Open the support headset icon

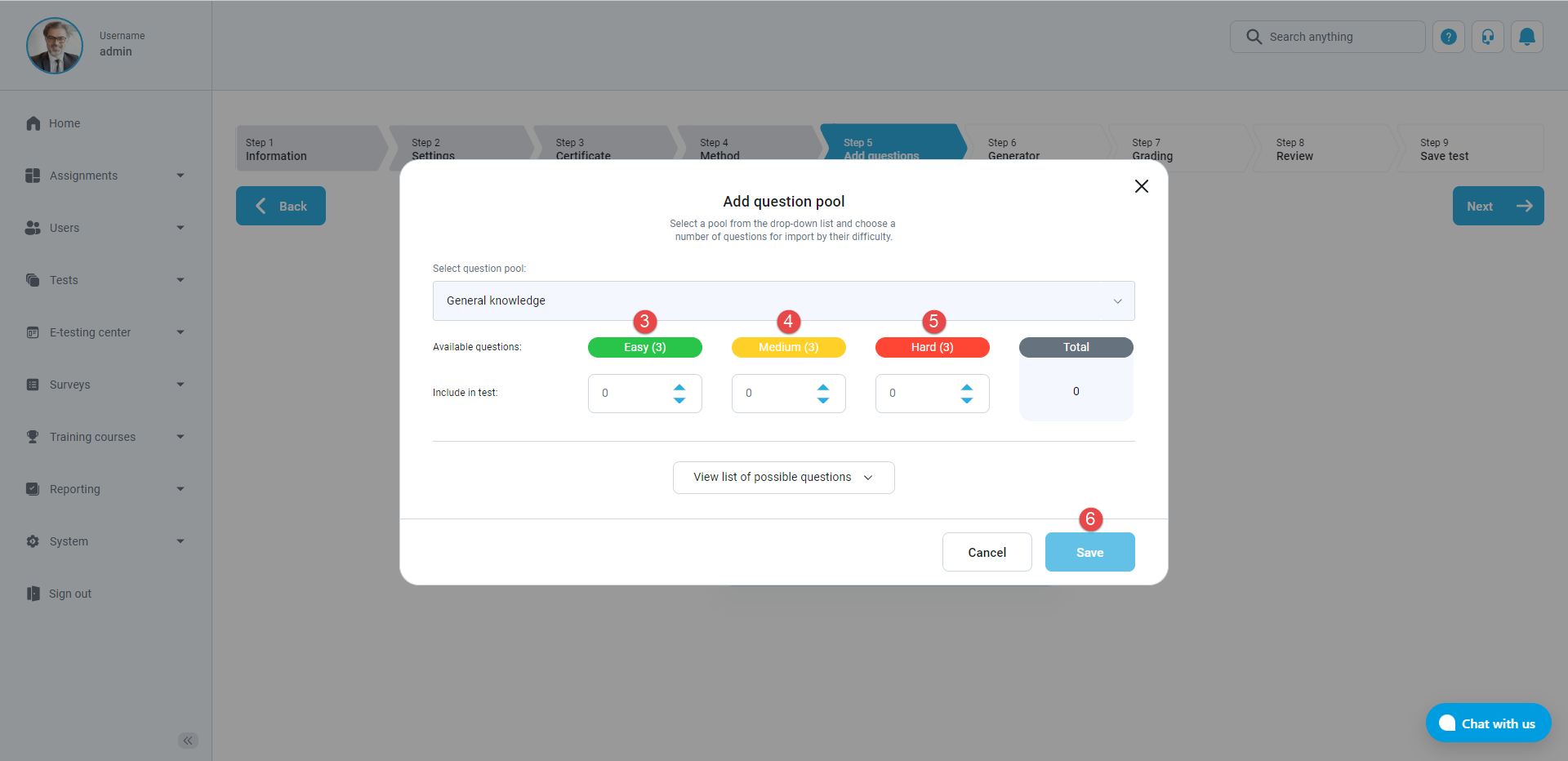pyautogui.click(x=1487, y=37)
